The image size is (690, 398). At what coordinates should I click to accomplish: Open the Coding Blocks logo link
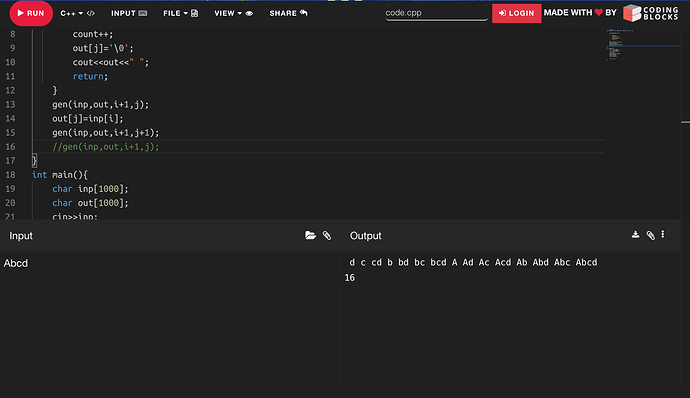click(x=650, y=13)
